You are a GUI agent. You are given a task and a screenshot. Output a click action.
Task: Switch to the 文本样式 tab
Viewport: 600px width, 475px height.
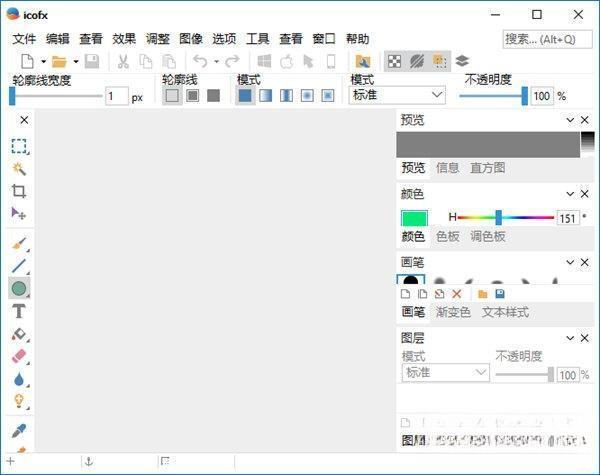pyautogui.click(x=505, y=312)
